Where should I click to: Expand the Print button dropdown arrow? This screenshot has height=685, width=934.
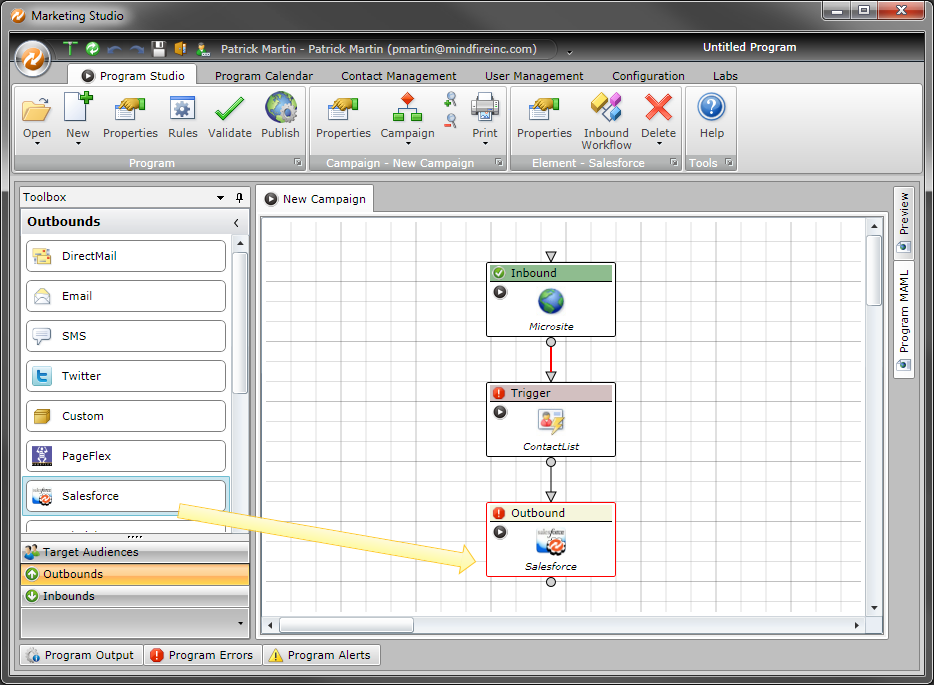485,144
